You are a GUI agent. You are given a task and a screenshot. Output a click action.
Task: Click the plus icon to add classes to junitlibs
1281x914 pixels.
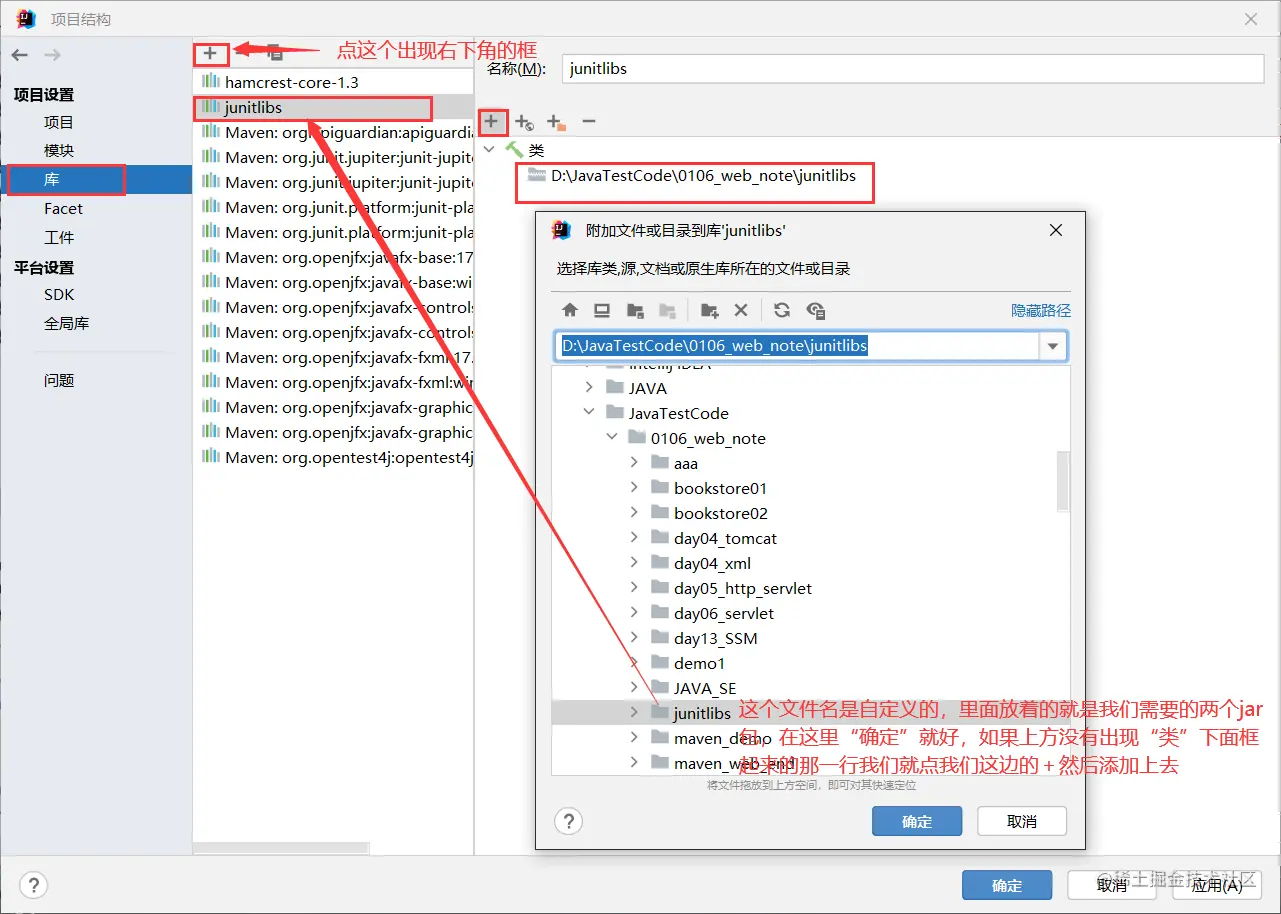click(x=491, y=122)
